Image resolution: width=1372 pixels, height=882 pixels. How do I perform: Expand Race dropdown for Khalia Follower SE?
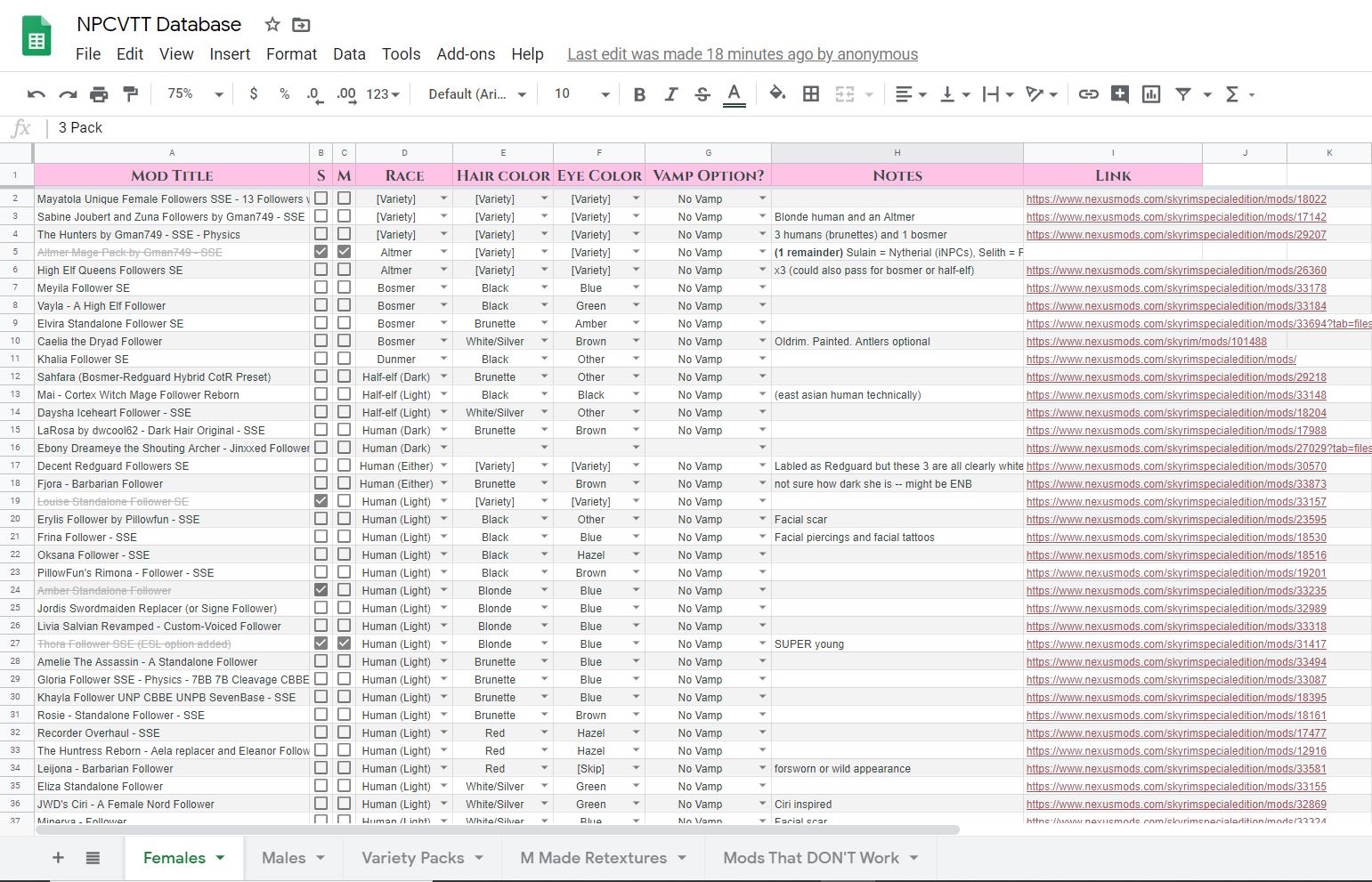[443, 359]
